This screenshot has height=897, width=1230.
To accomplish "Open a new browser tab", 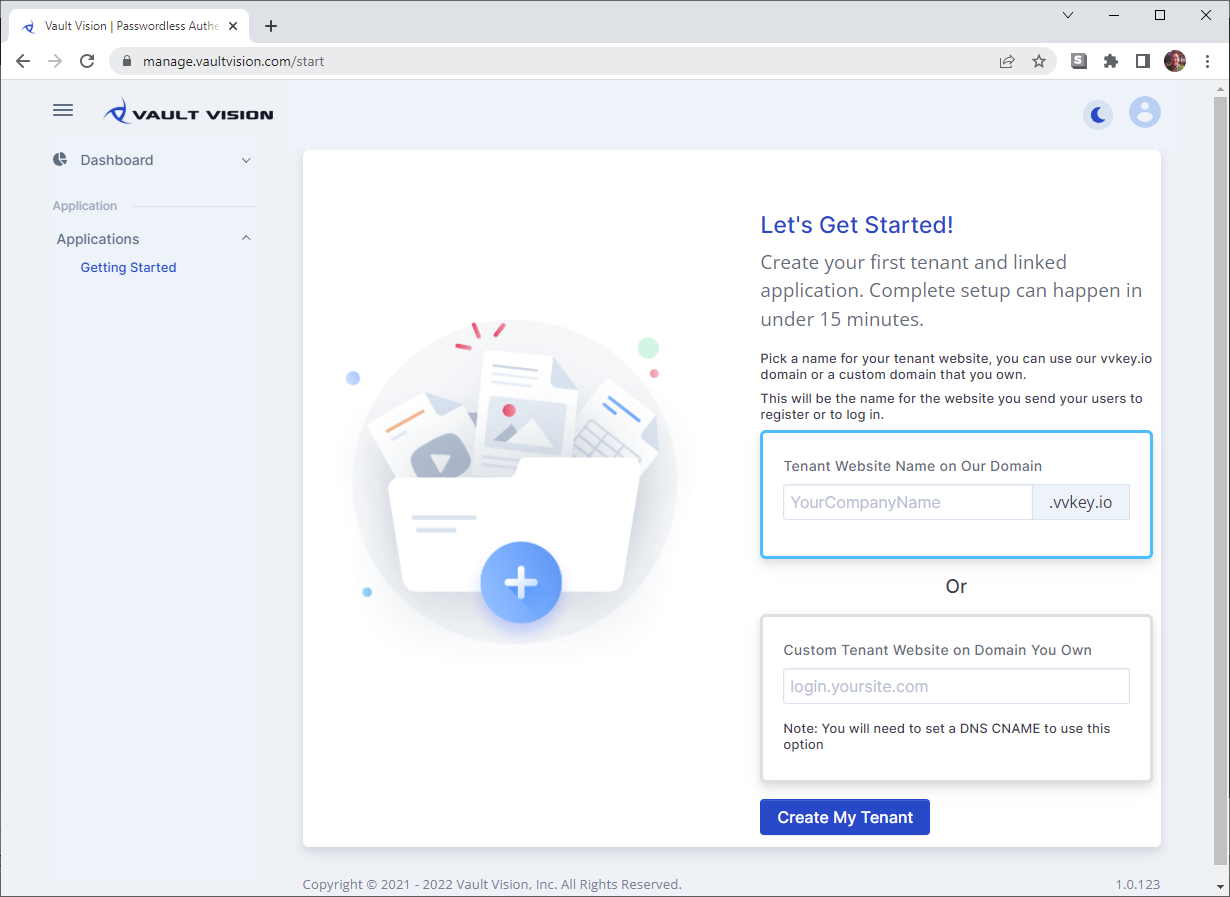I will point(271,26).
